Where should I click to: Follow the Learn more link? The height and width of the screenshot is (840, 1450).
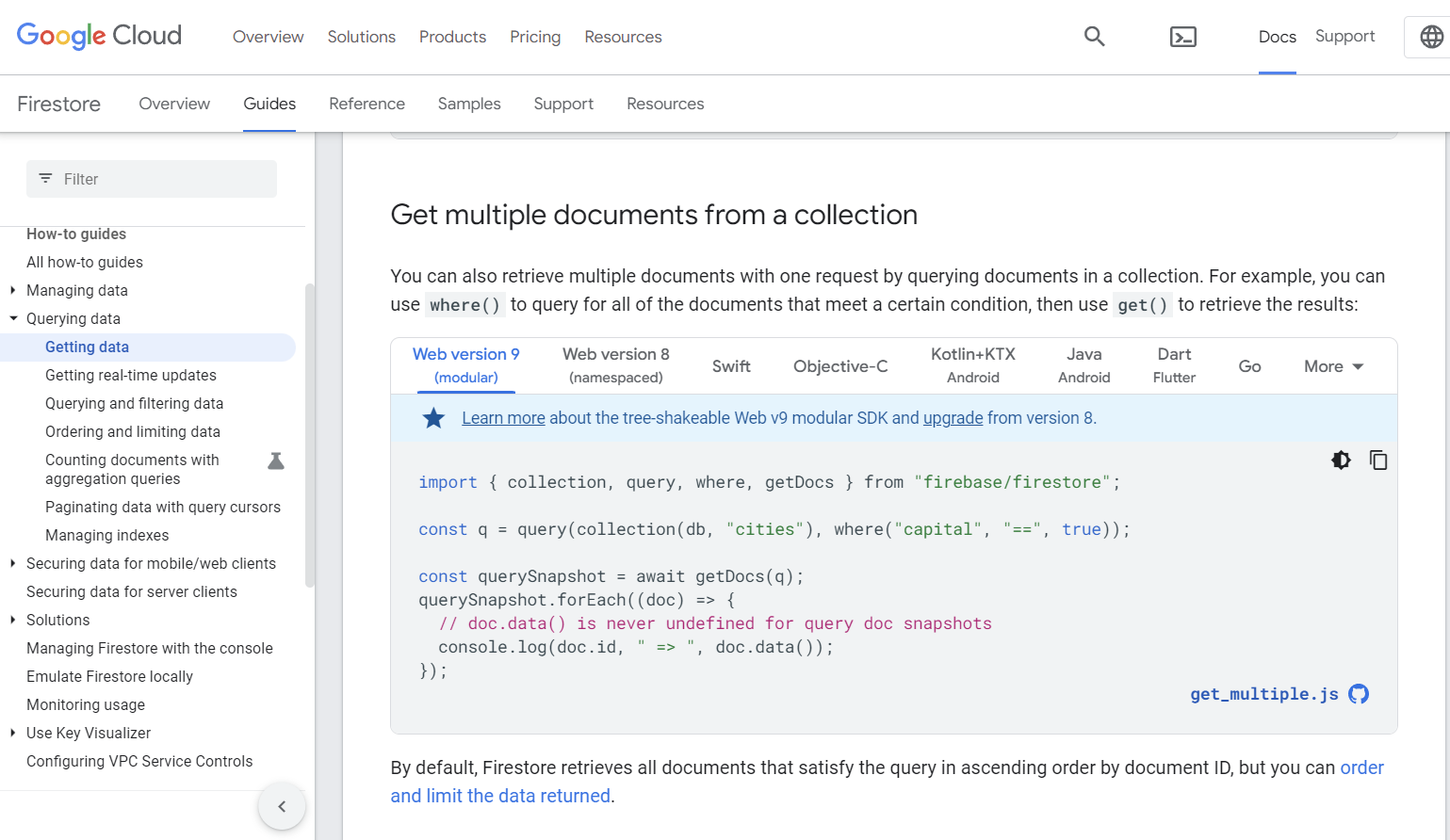click(x=503, y=418)
